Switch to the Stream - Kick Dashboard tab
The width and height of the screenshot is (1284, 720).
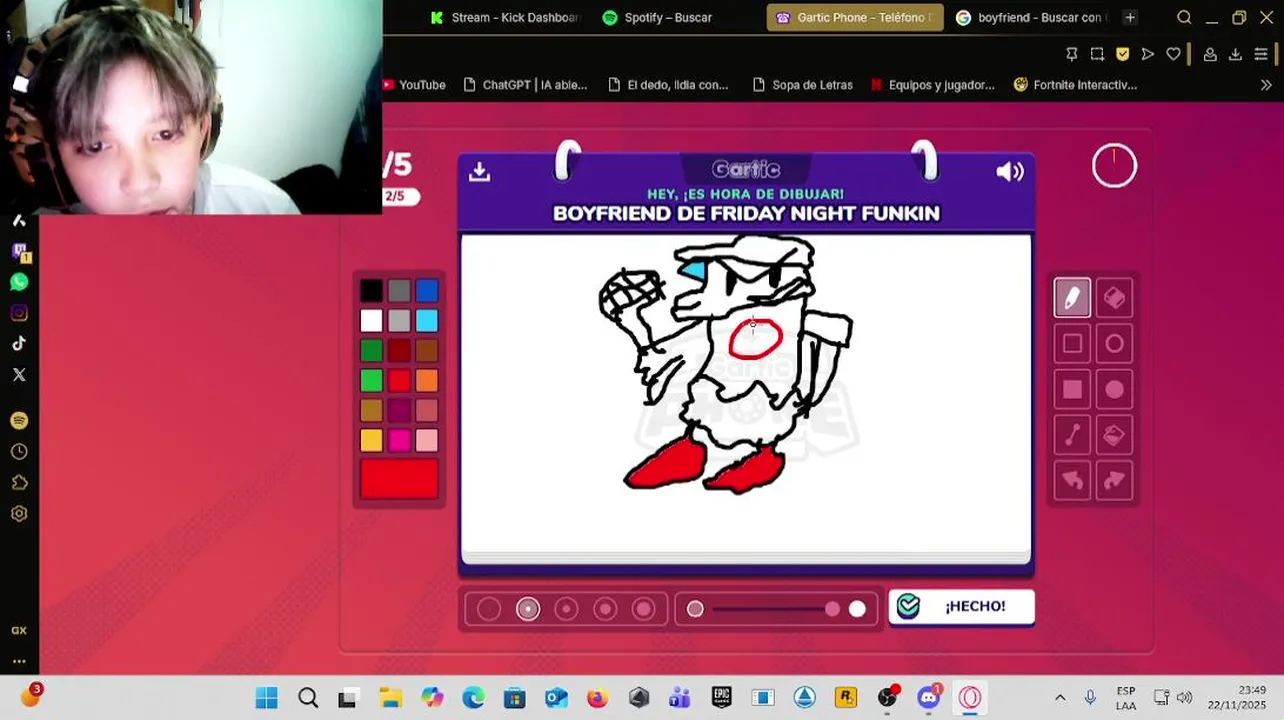tap(505, 17)
